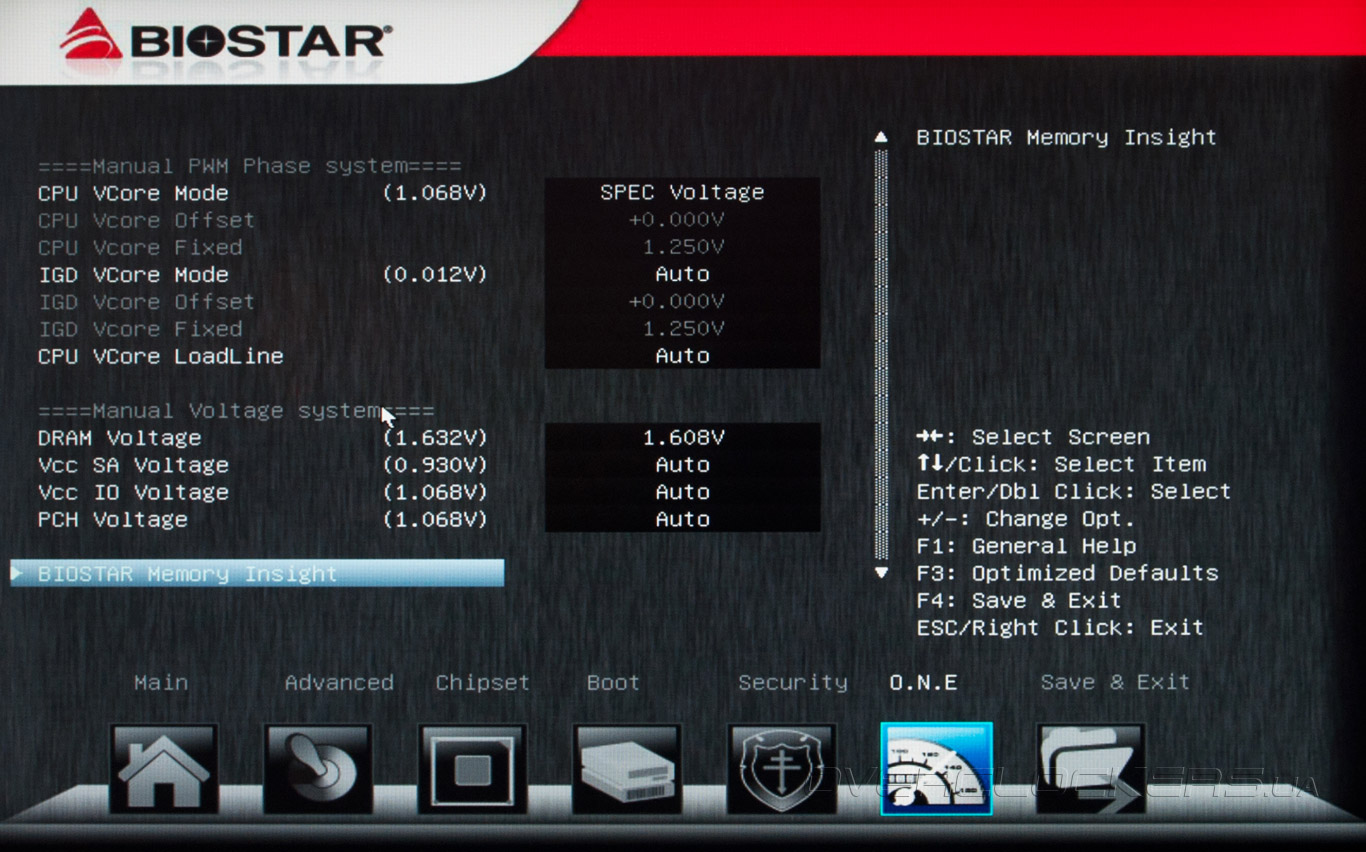
Task: Change Vcc SA Voltage Auto value
Action: [682, 465]
